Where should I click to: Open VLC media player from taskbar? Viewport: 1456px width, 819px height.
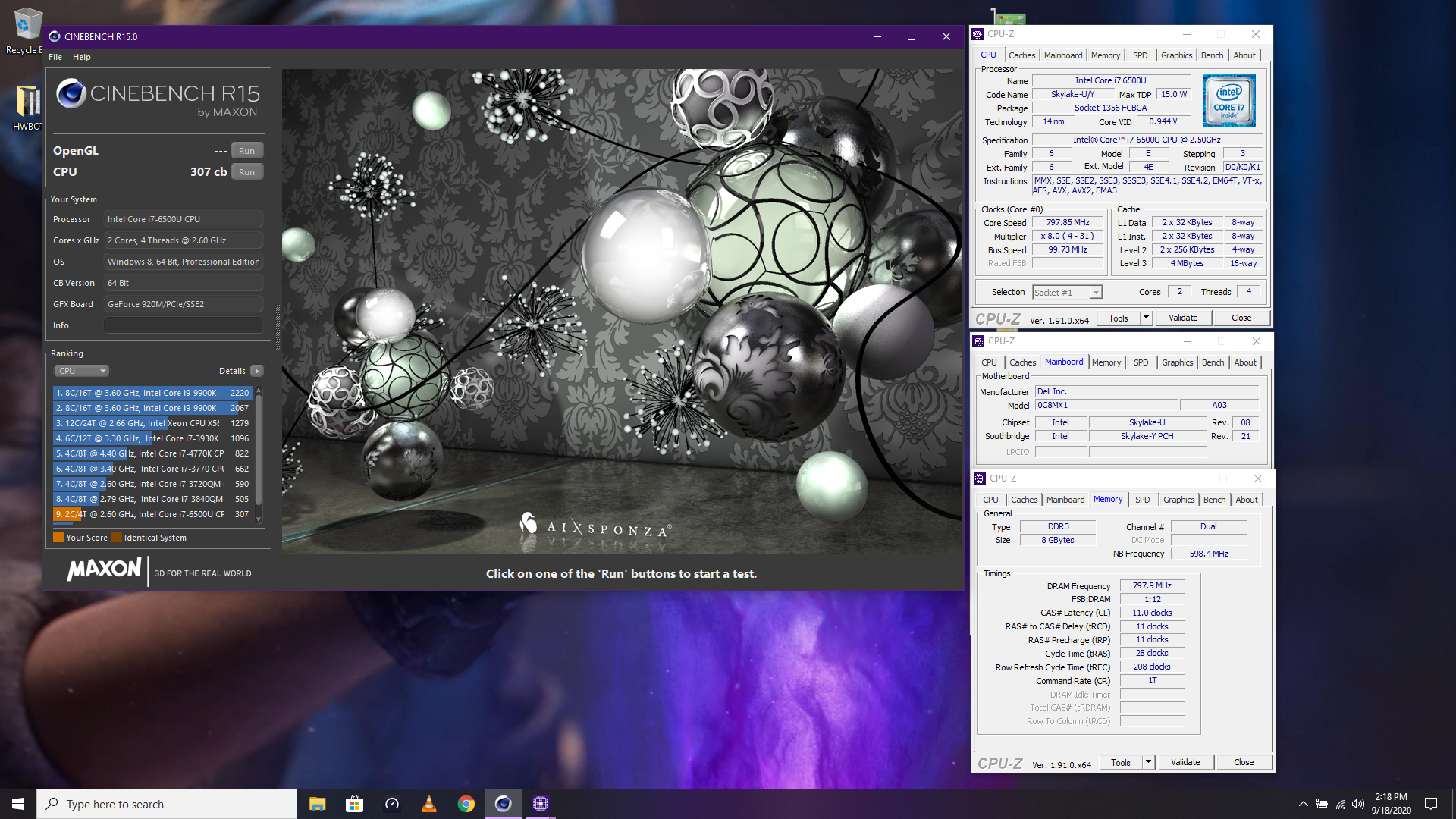(x=428, y=804)
